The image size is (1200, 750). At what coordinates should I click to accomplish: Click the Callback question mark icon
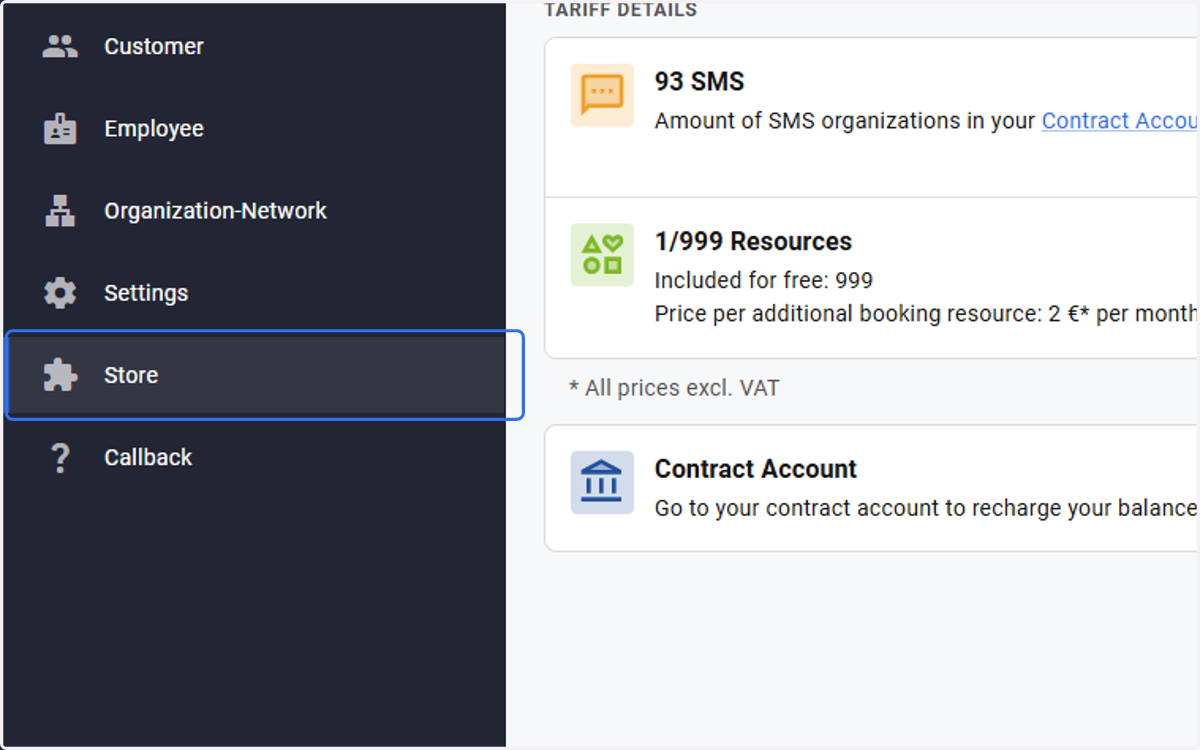(60, 457)
